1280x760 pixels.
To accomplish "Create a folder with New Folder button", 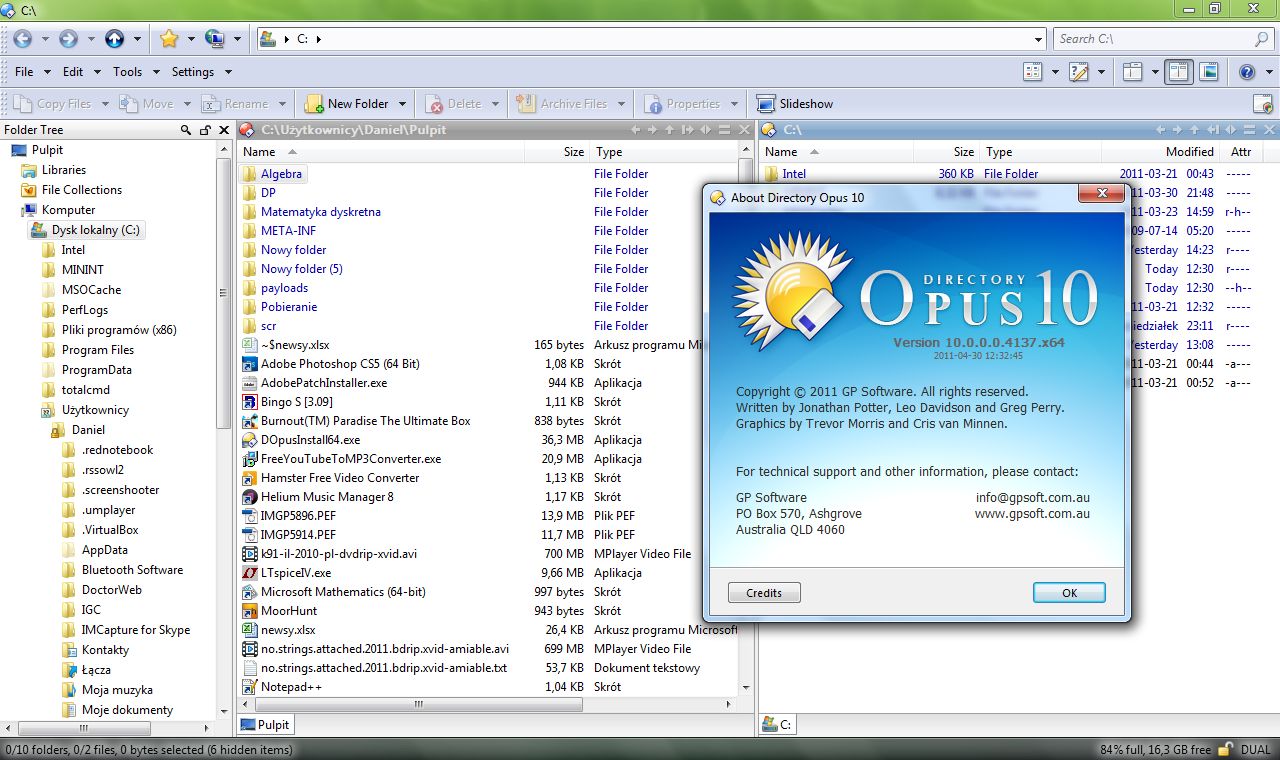I will click(347, 104).
